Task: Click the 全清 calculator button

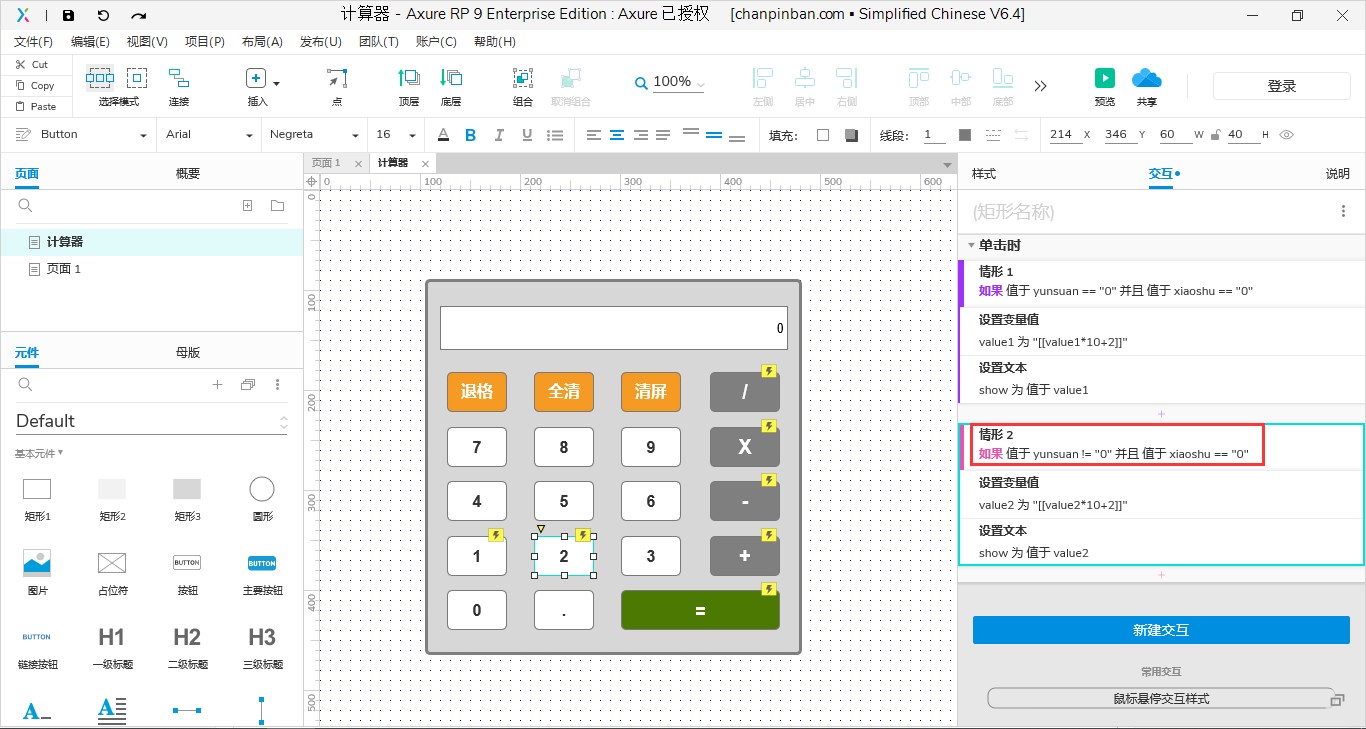Action: 564,391
